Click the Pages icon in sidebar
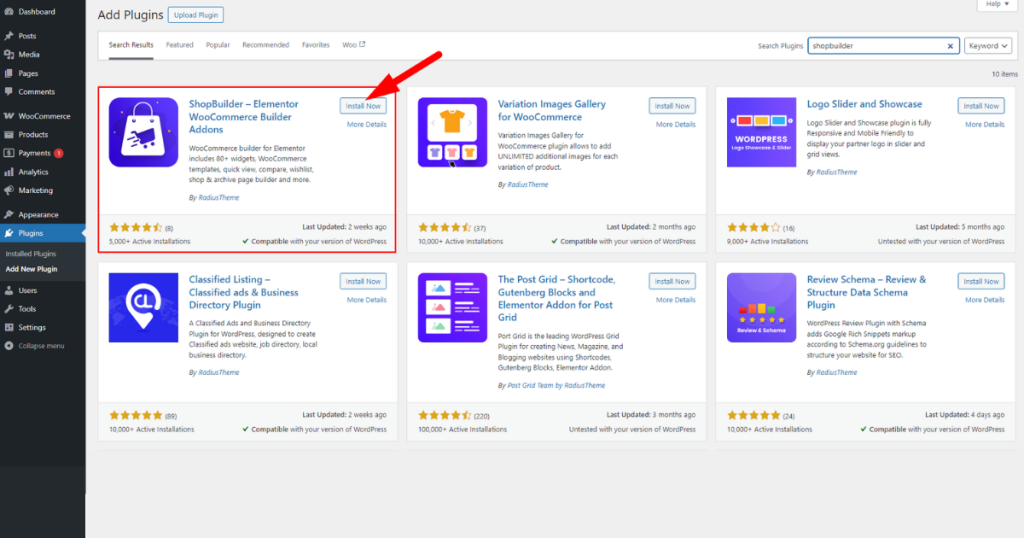The width and height of the screenshot is (1024, 538). (8, 73)
